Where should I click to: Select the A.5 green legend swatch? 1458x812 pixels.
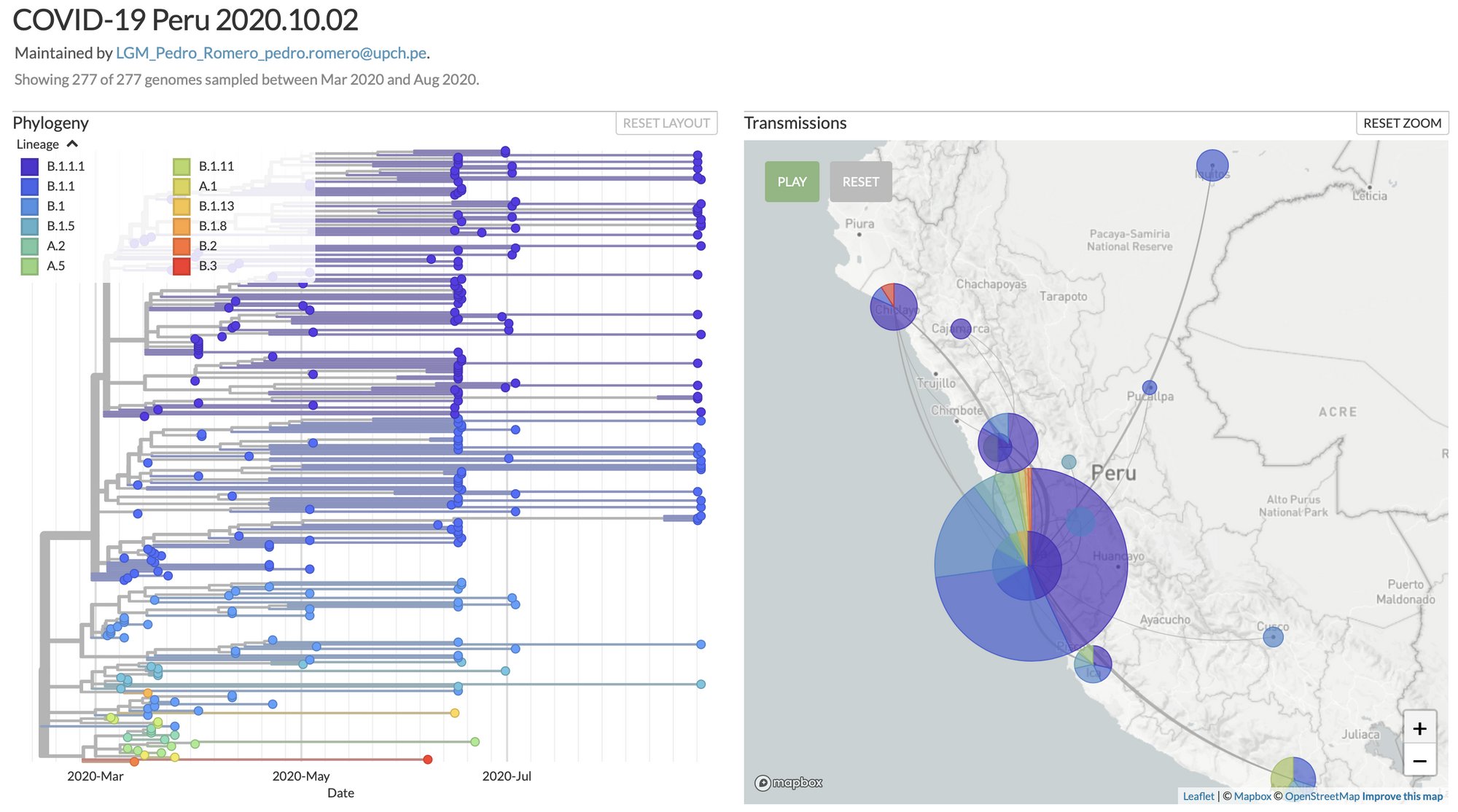(30, 266)
